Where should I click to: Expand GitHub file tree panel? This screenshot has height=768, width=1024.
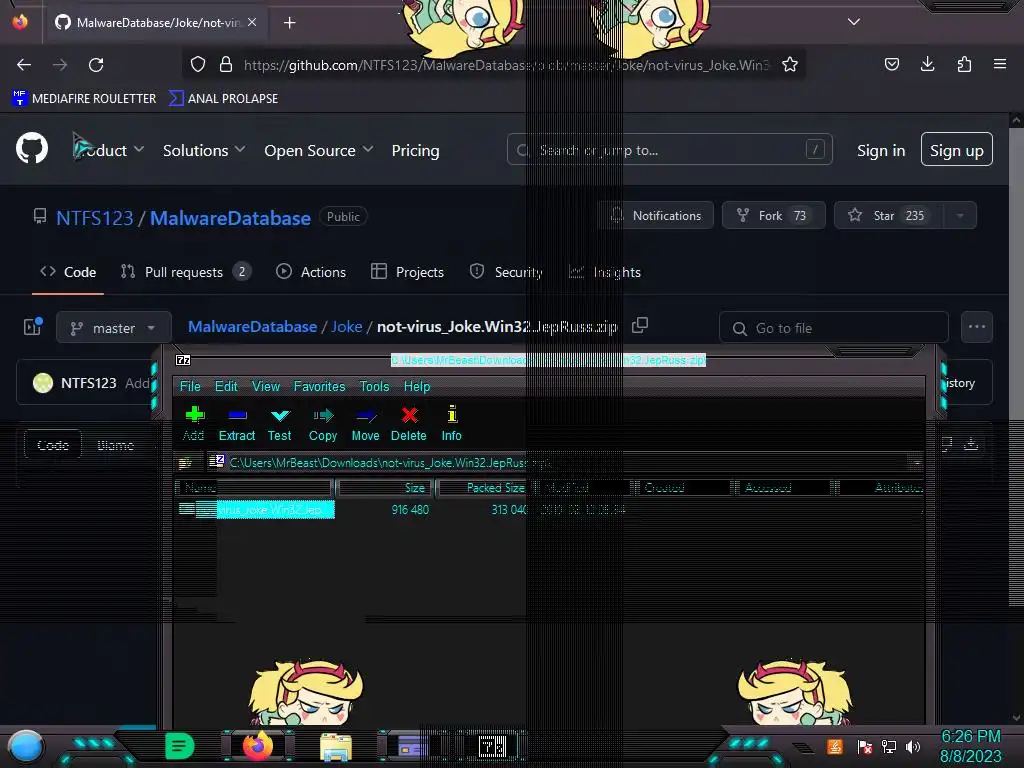(33, 326)
